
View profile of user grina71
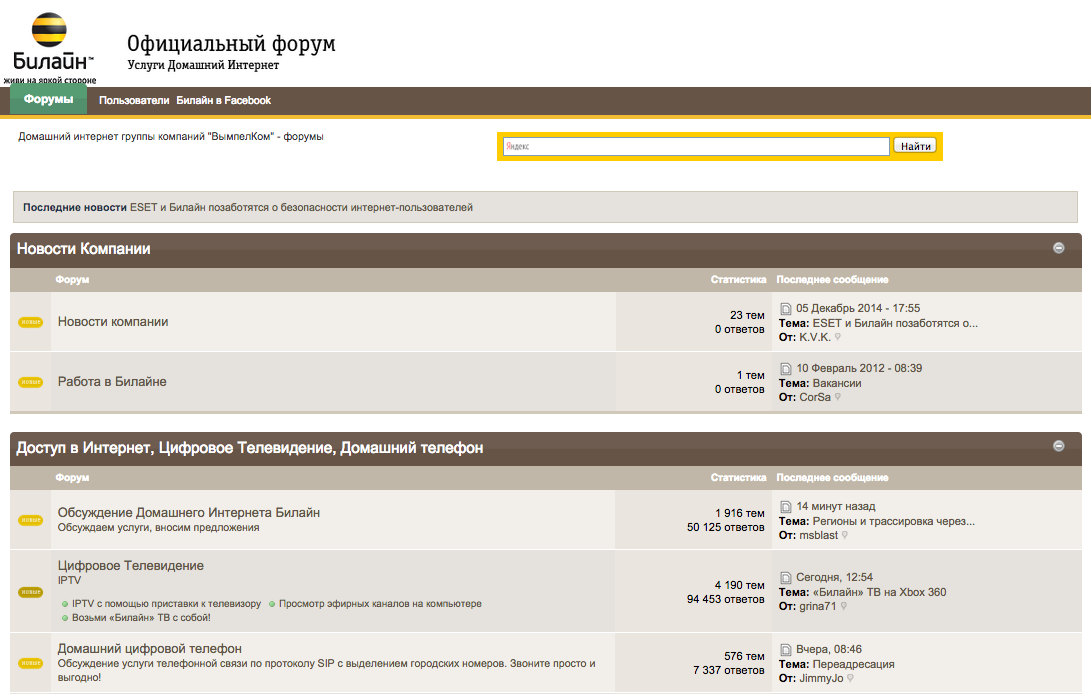coord(818,606)
